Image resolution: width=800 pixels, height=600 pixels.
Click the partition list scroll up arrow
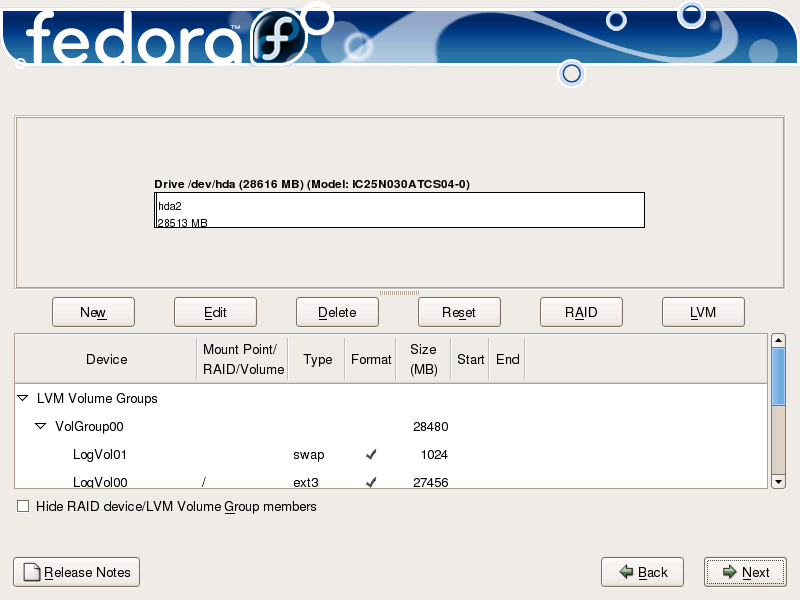point(778,340)
